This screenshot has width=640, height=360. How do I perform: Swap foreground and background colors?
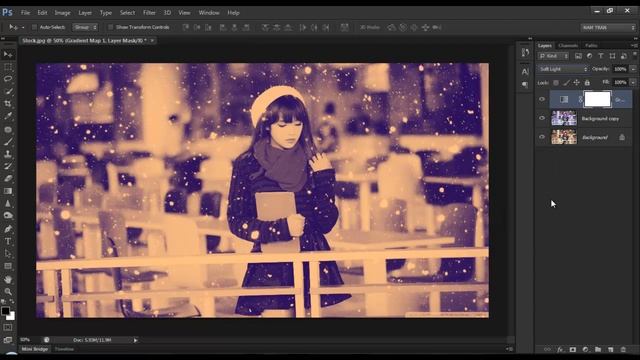11,301
